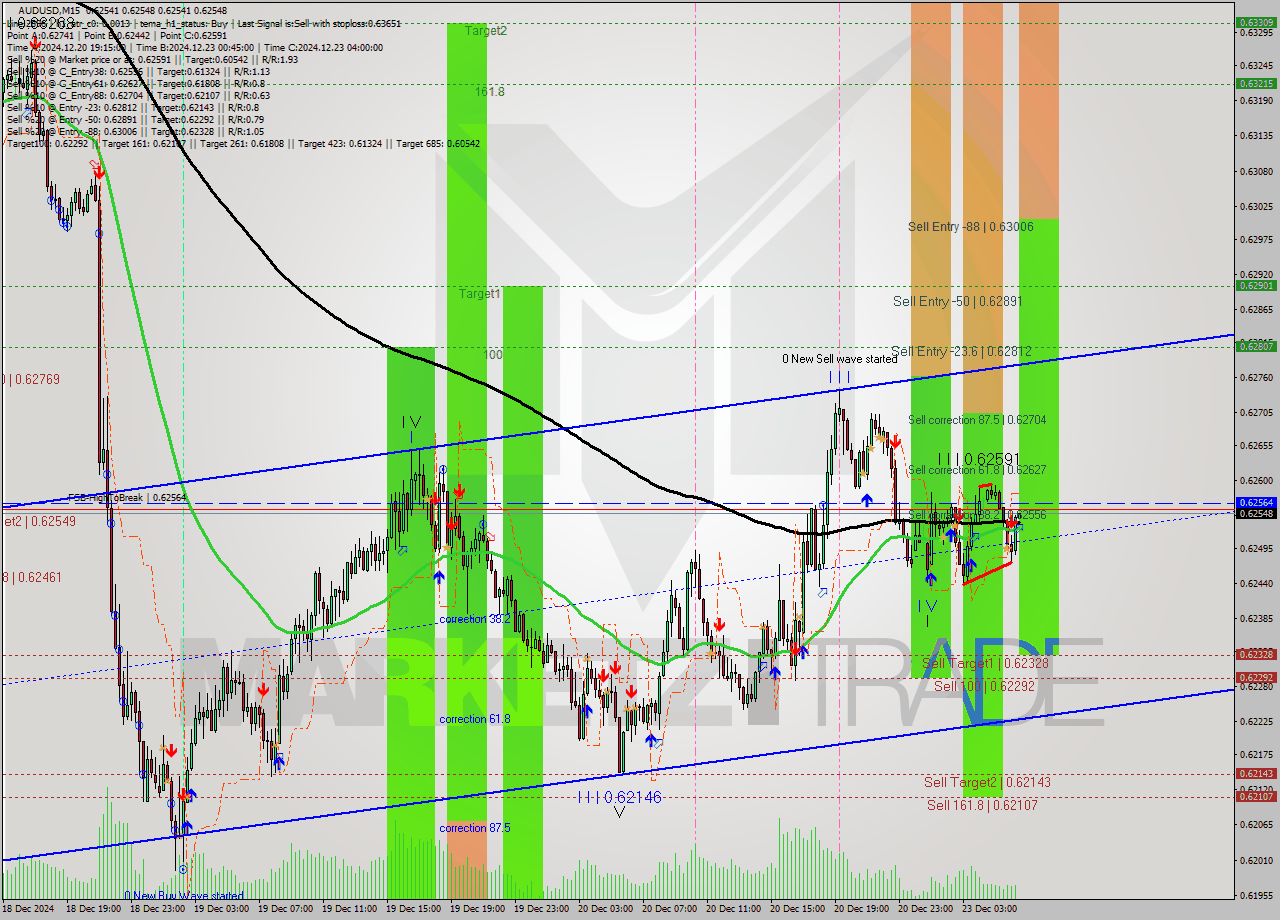Click the 'Target 685: 0.60542' text
The image size is (1280, 920).
pyautogui.click(x=438, y=144)
